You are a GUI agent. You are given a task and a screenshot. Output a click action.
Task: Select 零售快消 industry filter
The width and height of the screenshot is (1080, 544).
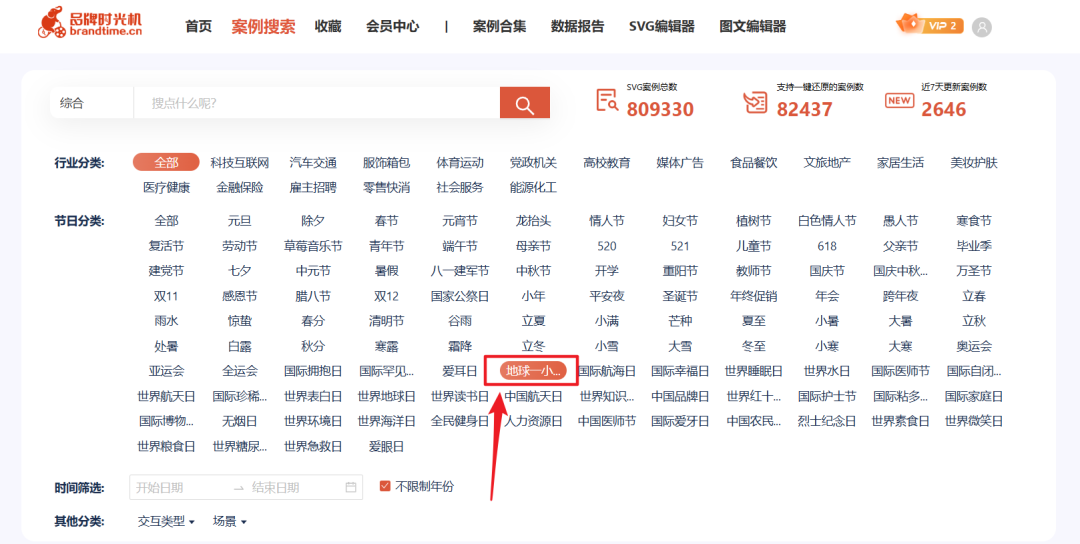386,187
